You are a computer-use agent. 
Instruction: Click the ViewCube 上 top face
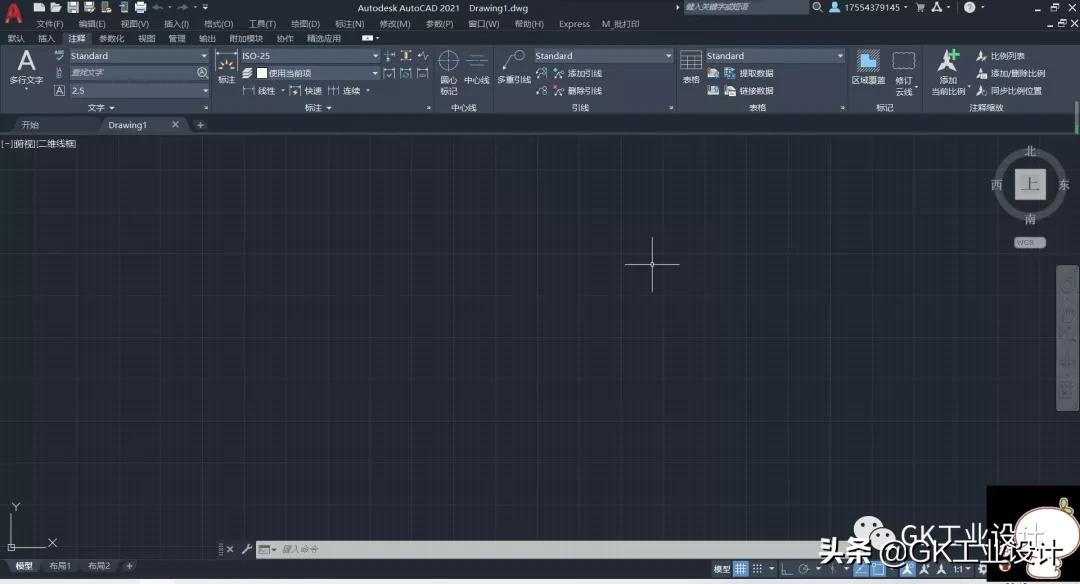(x=1030, y=184)
